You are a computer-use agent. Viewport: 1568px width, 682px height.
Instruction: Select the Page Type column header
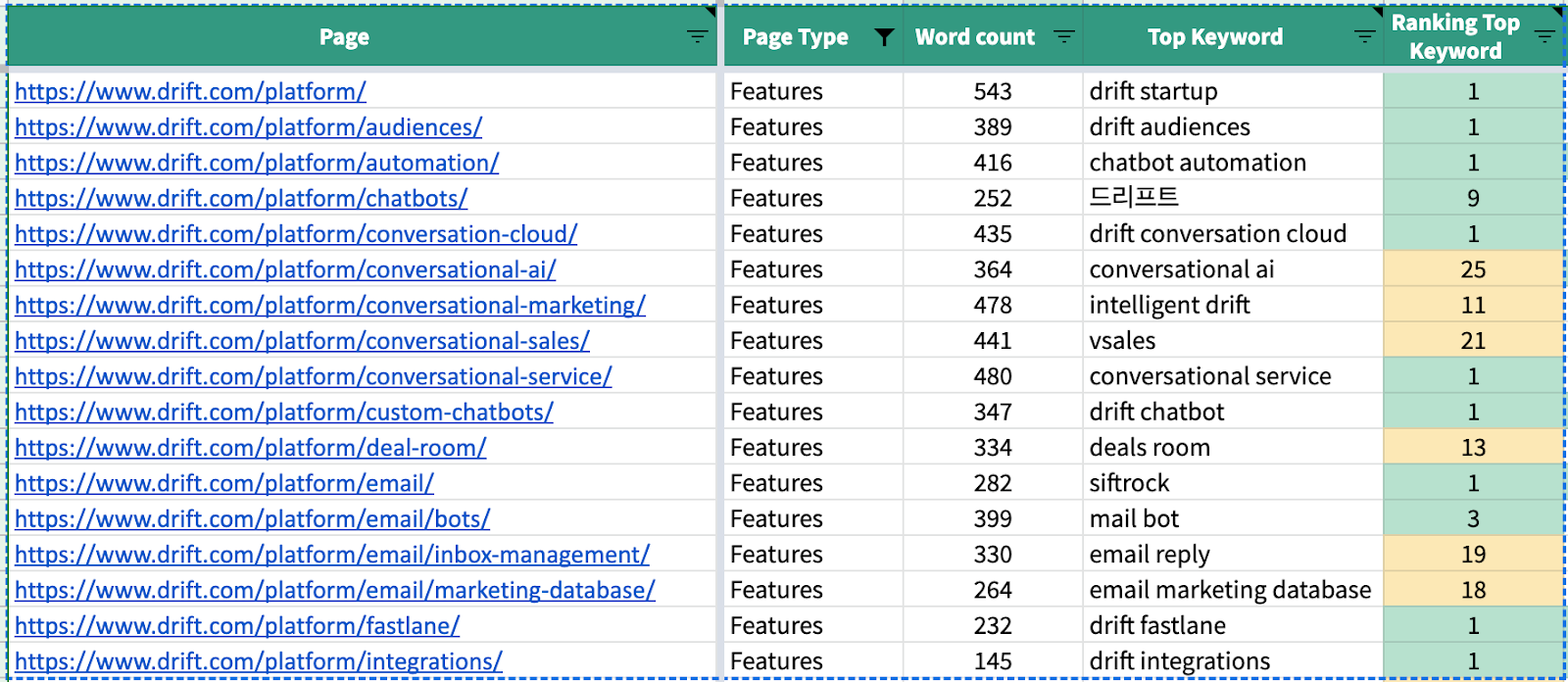coord(813,37)
